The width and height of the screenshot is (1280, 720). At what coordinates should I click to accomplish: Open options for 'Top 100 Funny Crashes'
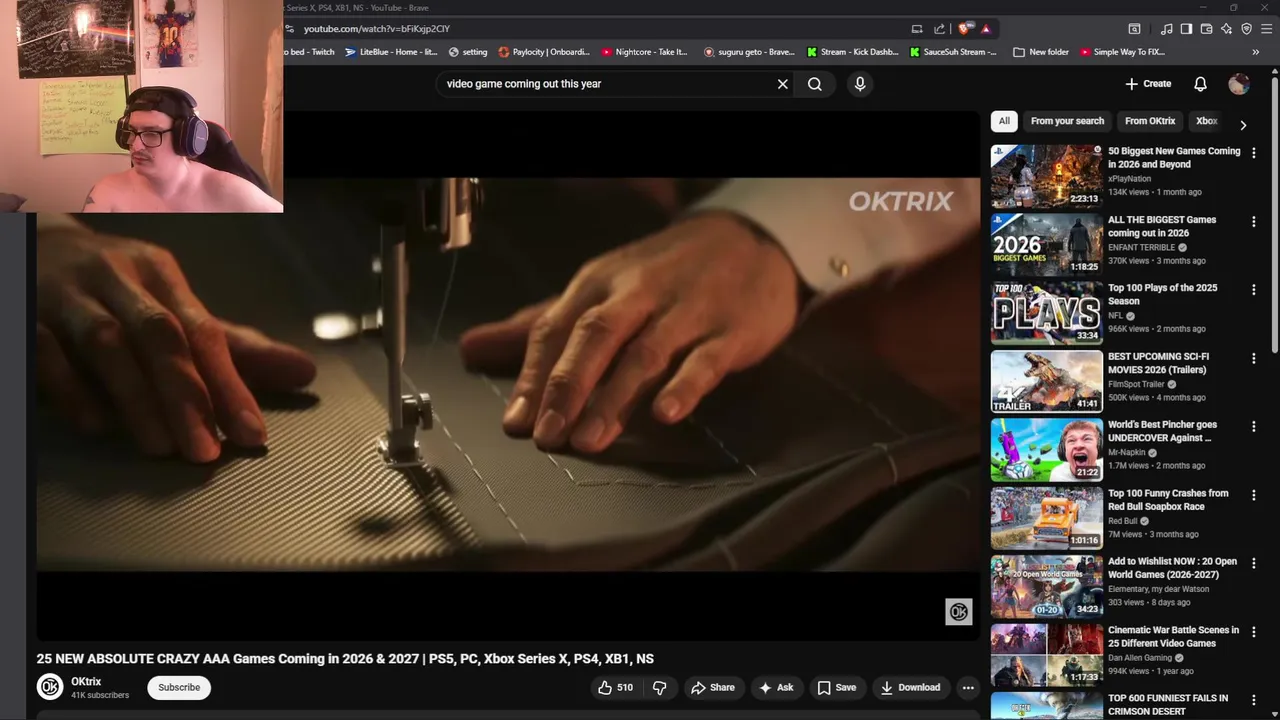[x=1253, y=495]
